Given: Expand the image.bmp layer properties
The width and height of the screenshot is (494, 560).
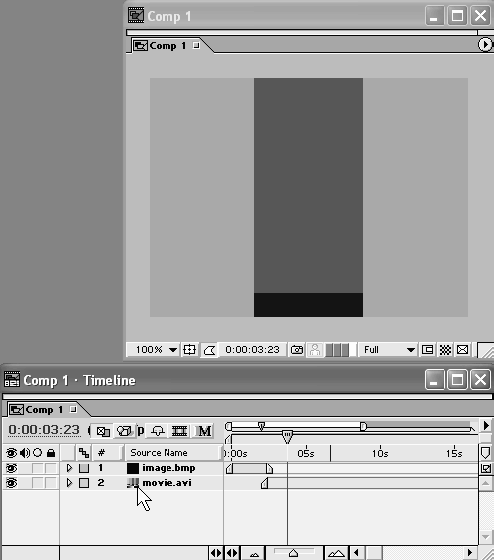Looking at the screenshot, I should (x=69, y=468).
